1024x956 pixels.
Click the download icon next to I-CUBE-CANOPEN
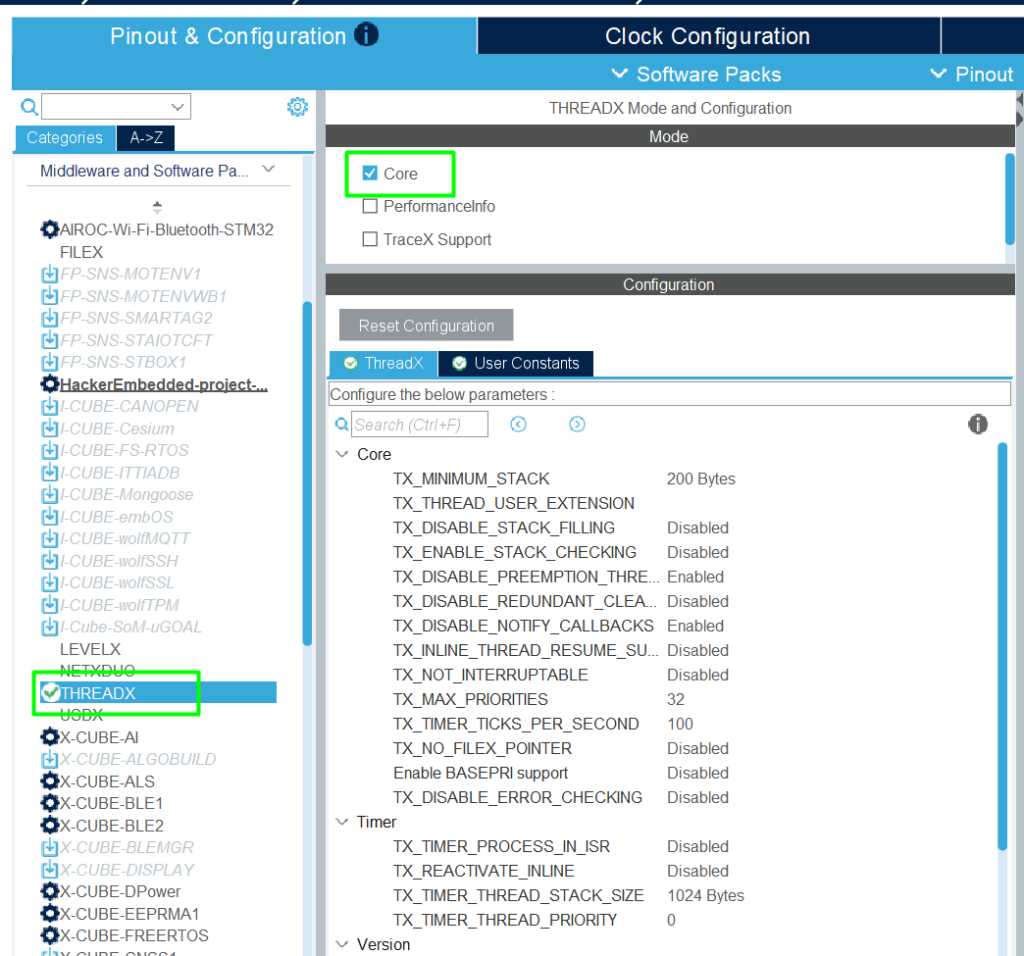click(x=49, y=407)
